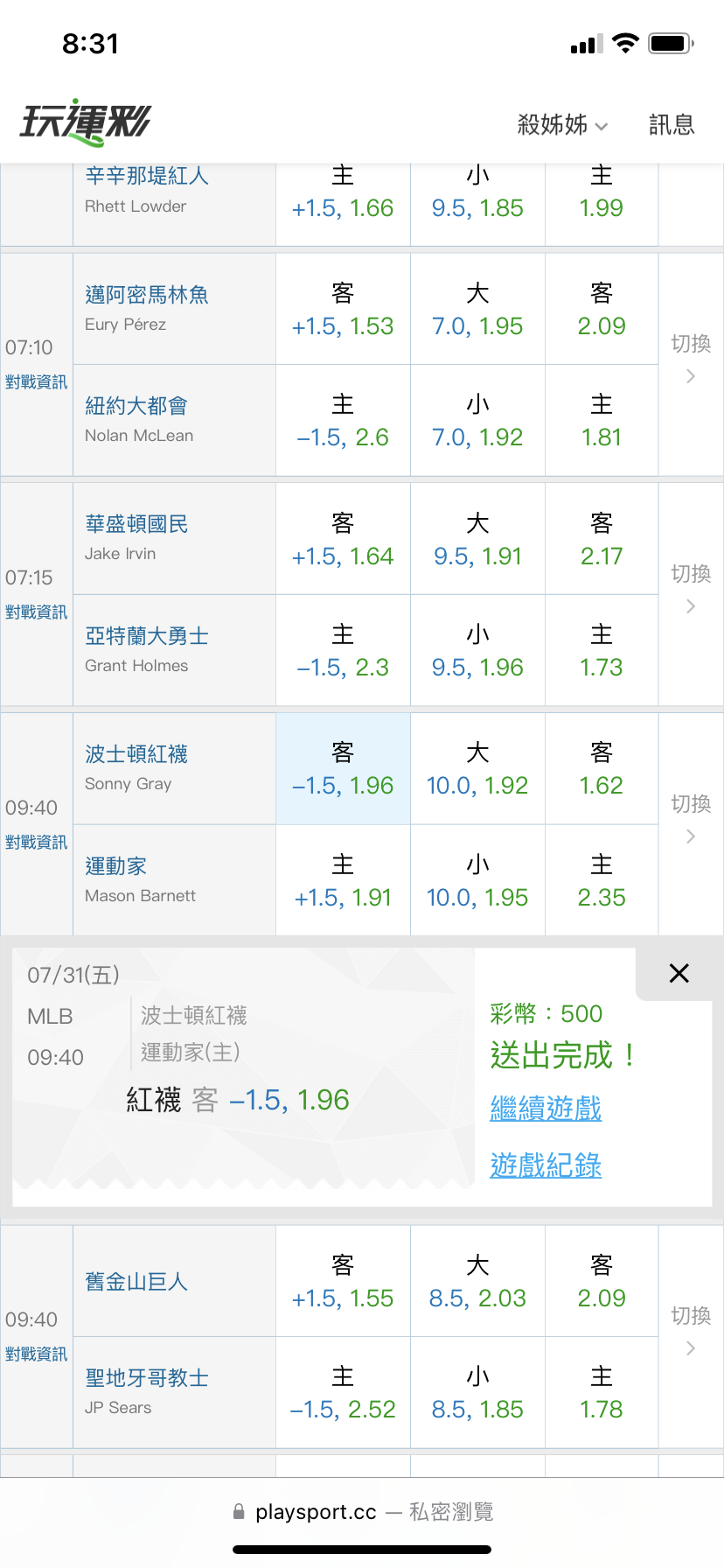Pick 小 8.5, 1.85 under for Padres game
Image resolution: width=724 pixels, height=1568 pixels.
477,1392
